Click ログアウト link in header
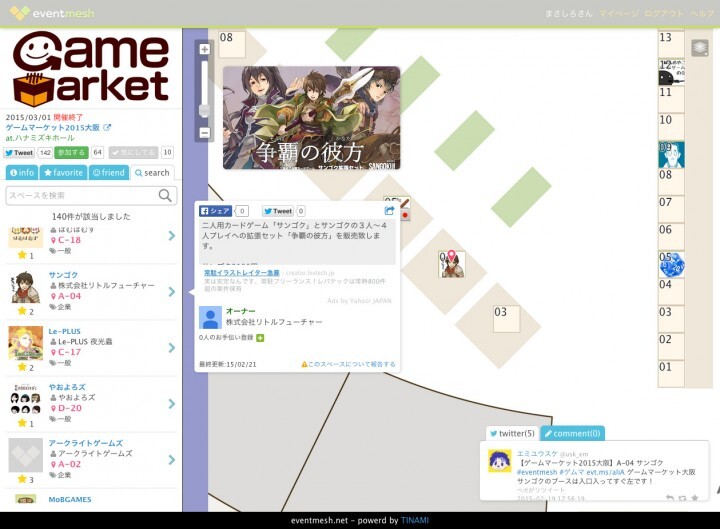 [664, 13]
